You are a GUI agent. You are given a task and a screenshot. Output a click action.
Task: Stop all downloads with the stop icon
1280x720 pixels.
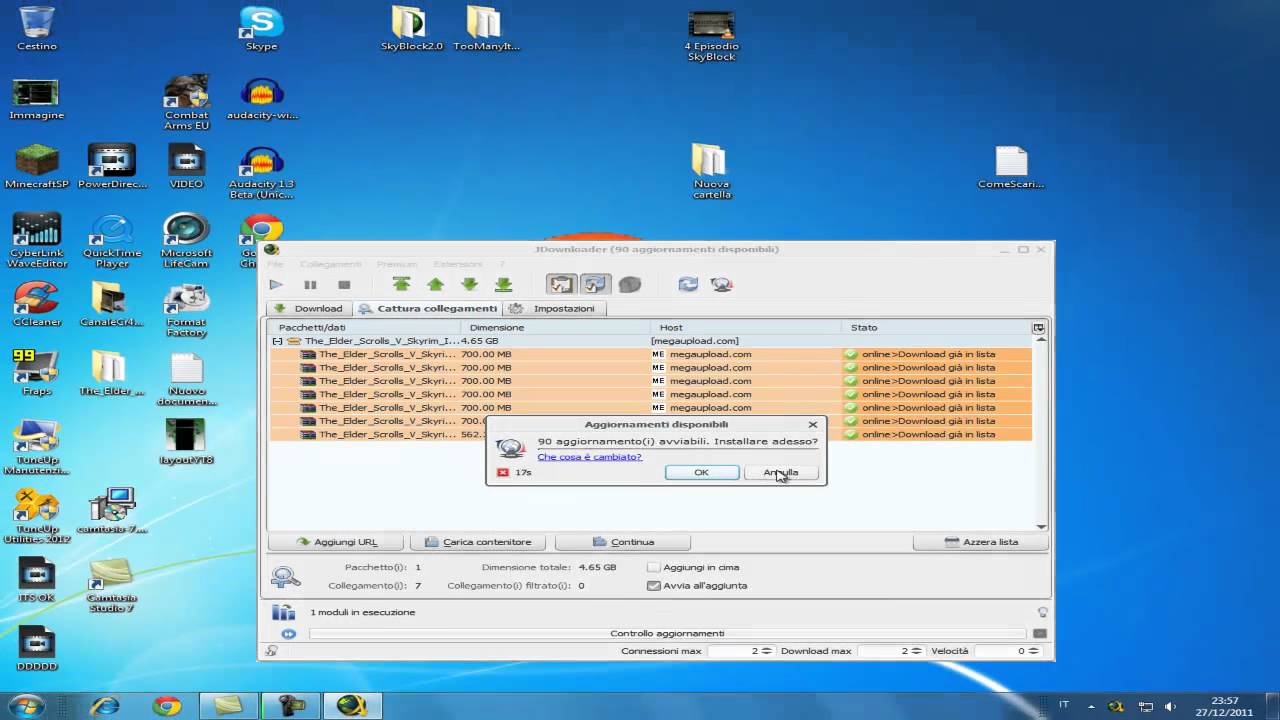tap(344, 285)
